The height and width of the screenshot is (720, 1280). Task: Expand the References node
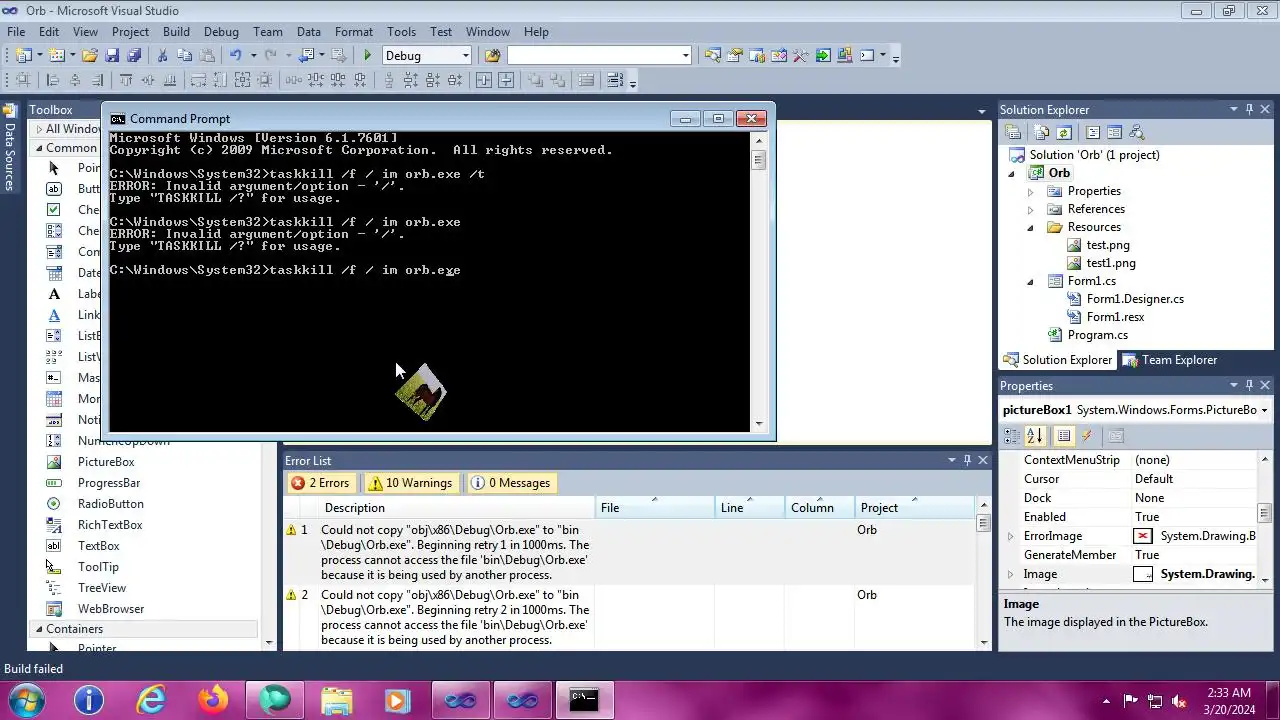[1030, 209]
